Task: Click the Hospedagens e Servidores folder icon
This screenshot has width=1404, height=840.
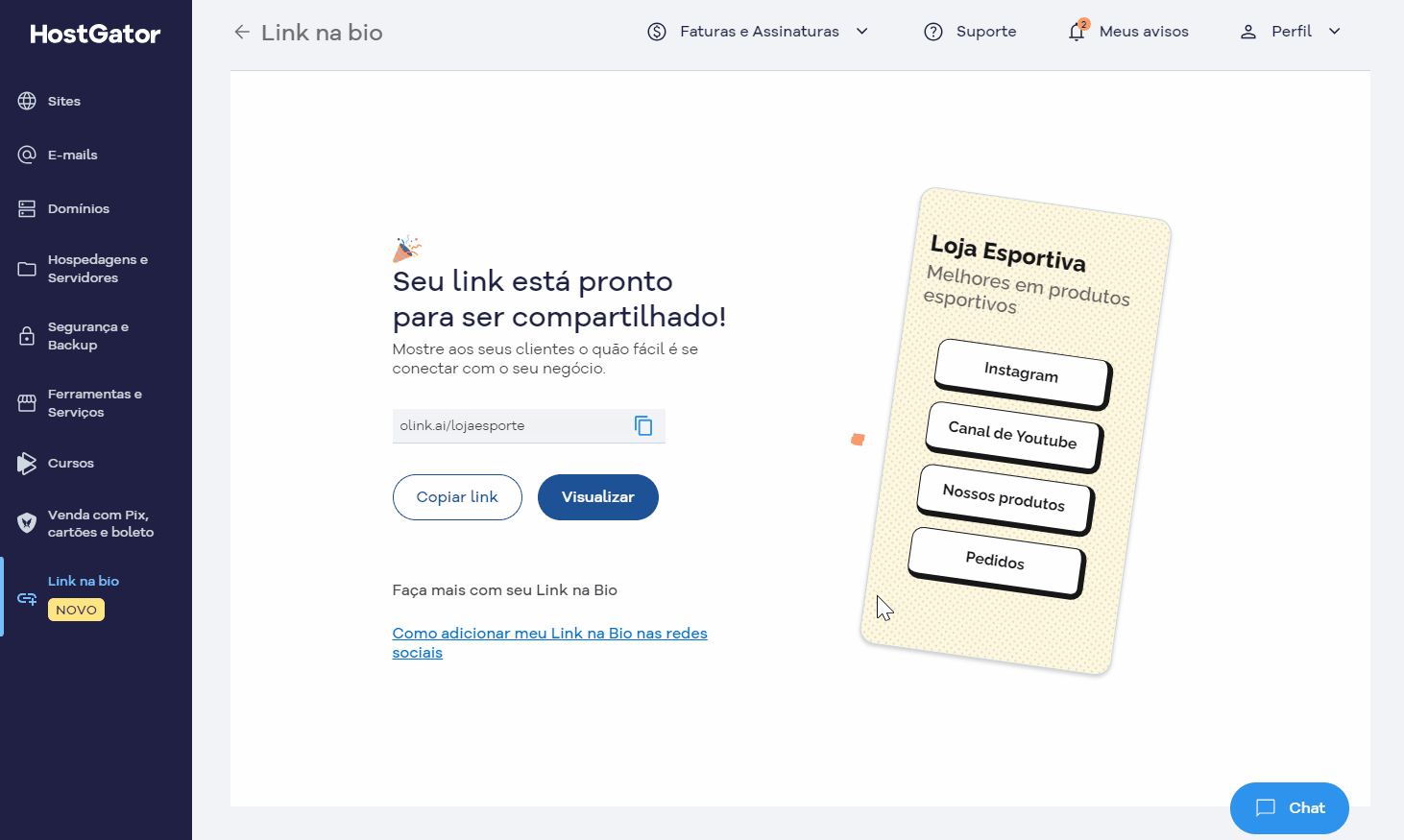Action: tap(27, 269)
